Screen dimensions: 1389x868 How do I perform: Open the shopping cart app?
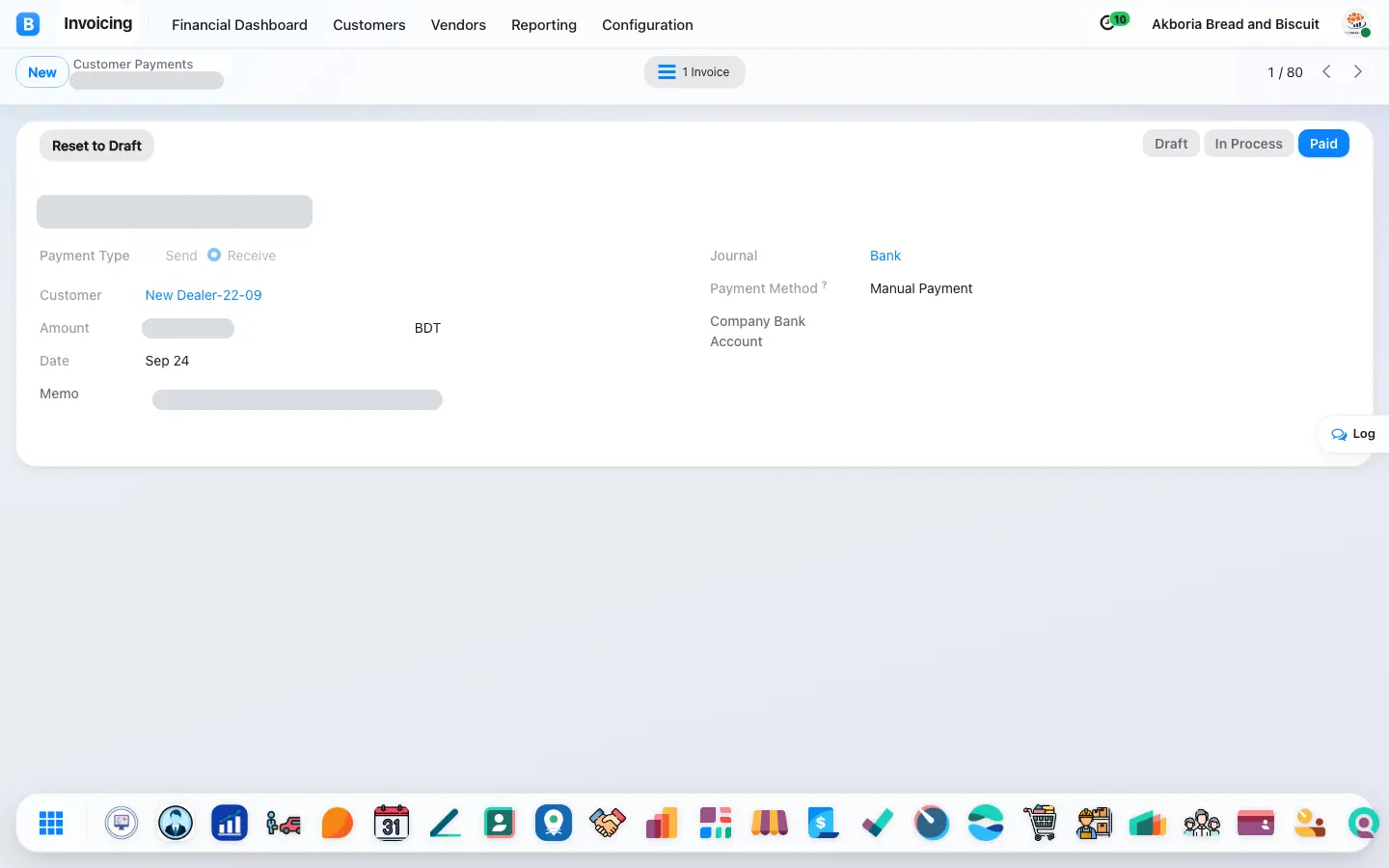pyautogui.click(x=1040, y=823)
